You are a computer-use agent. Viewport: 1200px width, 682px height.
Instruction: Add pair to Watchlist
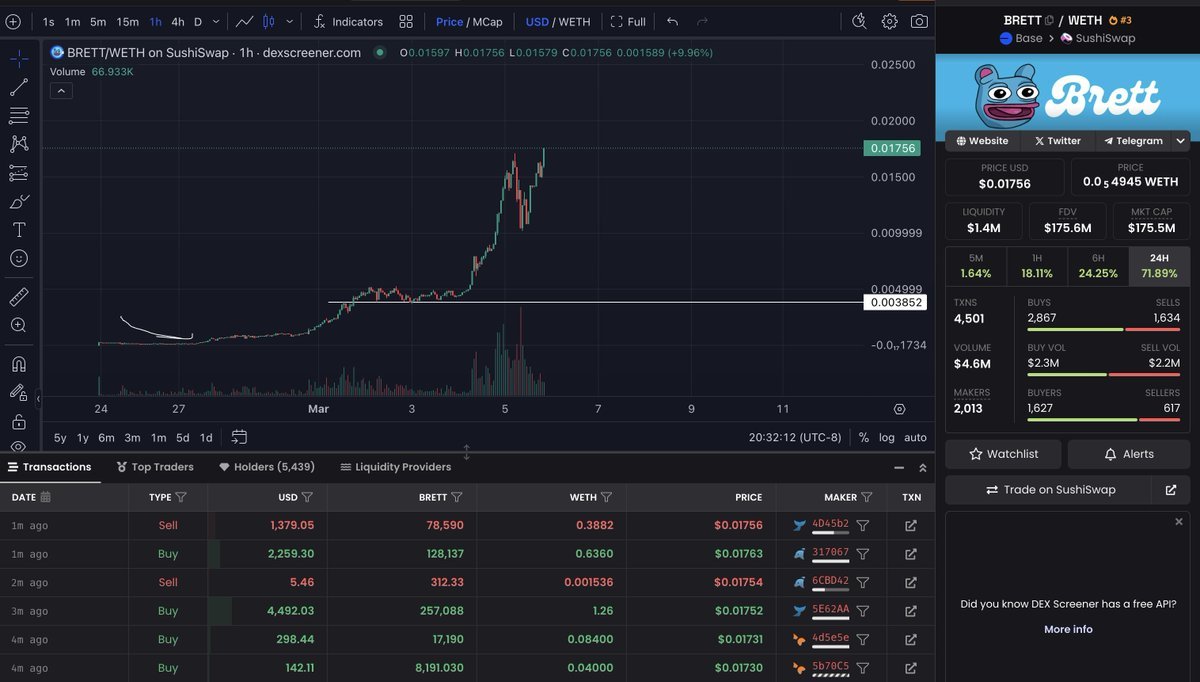[1003, 454]
